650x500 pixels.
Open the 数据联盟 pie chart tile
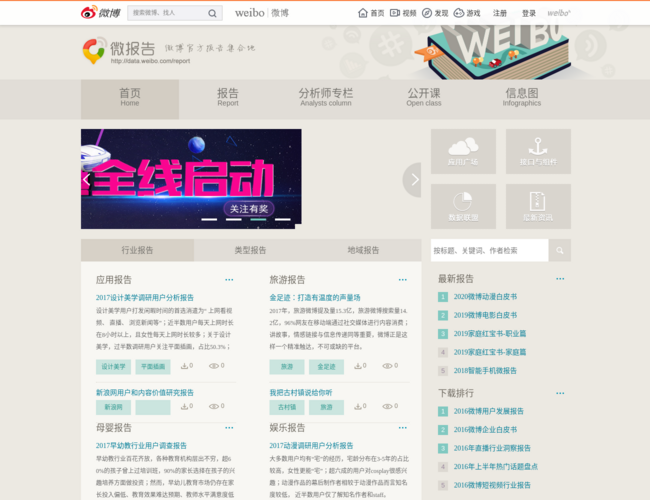[x=463, y=206]
